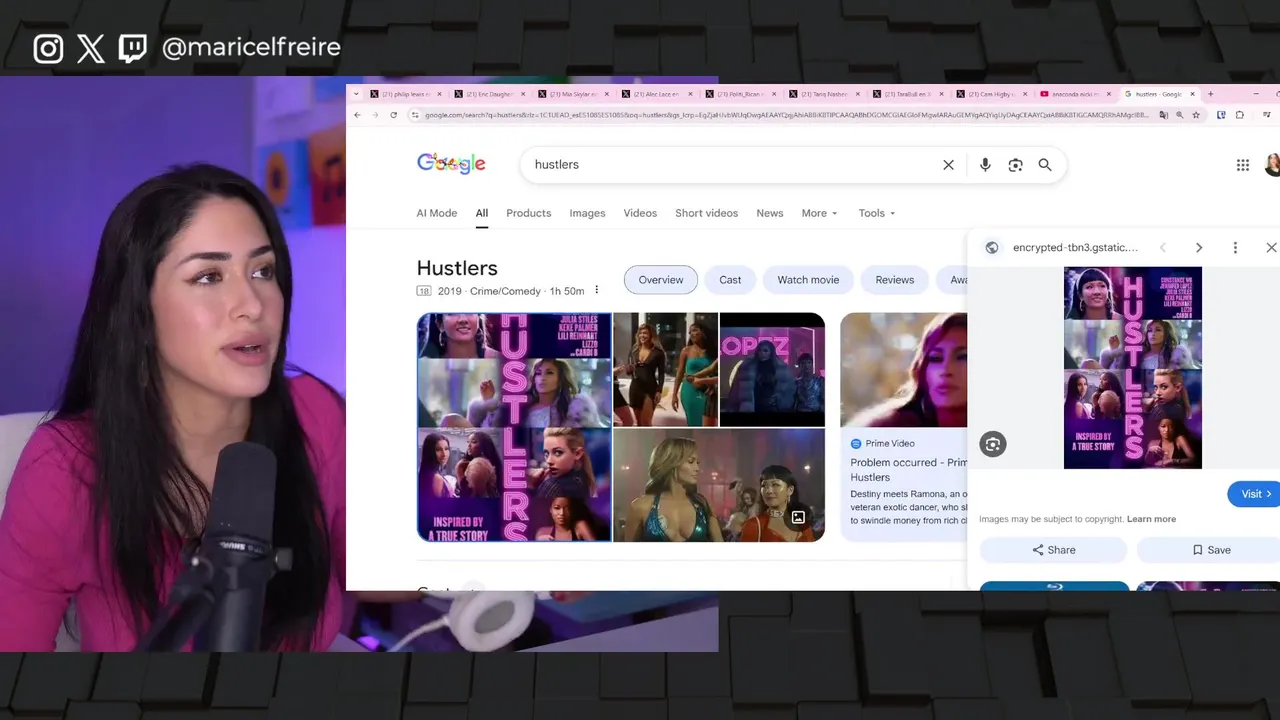1280x720 pixels.
Task: Switch to AI Mode tab
Action: point(437,213)
